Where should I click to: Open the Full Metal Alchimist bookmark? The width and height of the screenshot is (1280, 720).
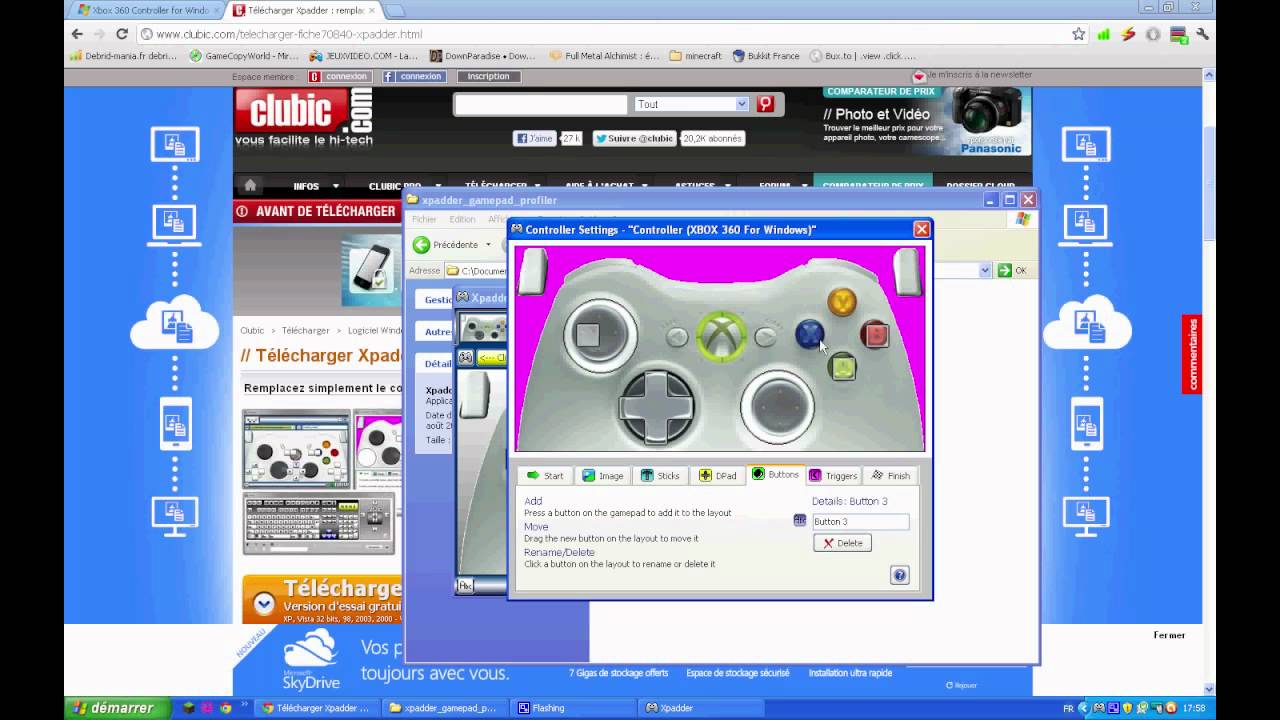604,56
